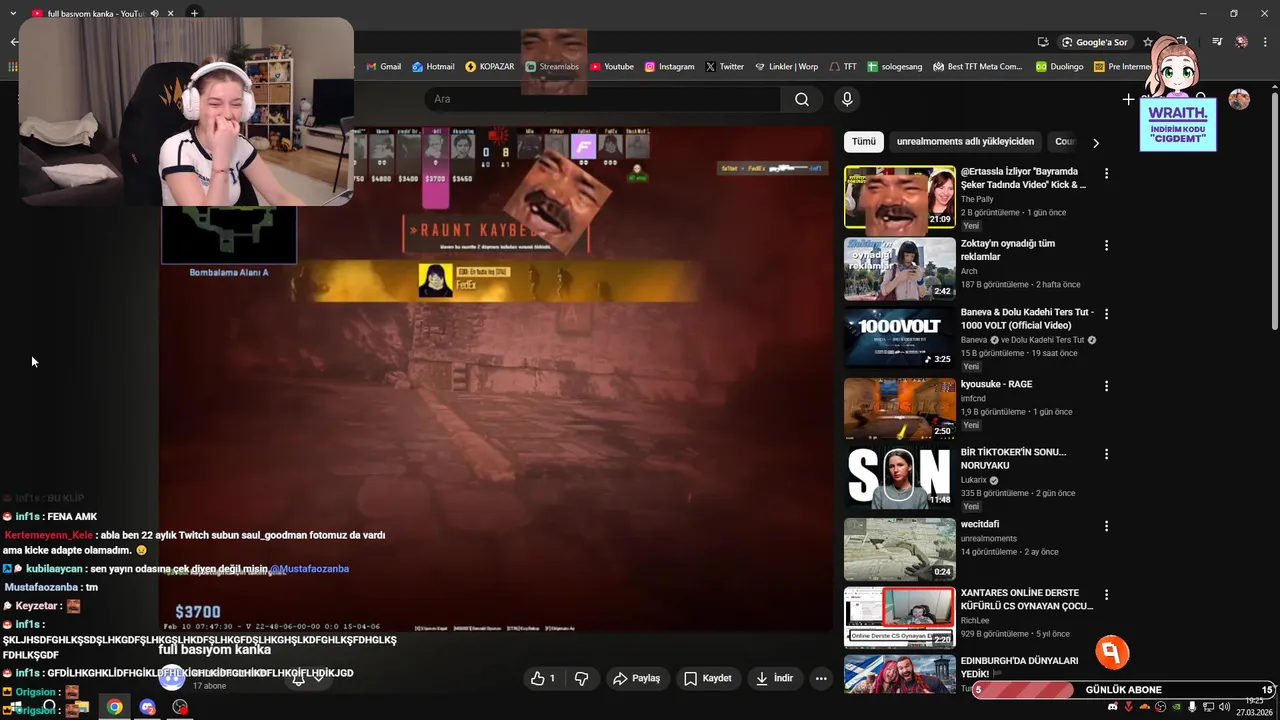Image resolution: width=1280 pixels, height=720 pixels.
Task: Click the Paylaş share button
Action: (x=636, y=678)
